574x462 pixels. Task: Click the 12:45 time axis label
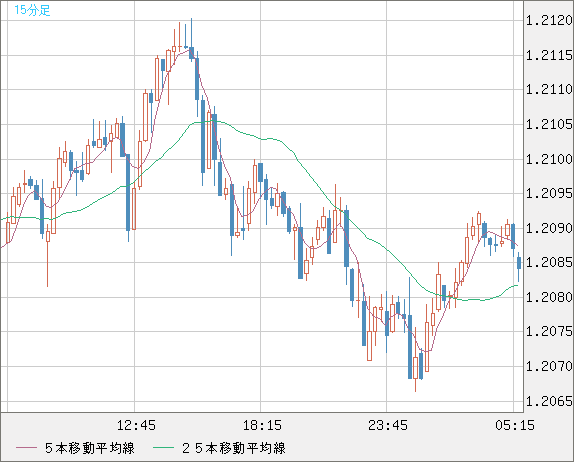[x=136, y=425]
